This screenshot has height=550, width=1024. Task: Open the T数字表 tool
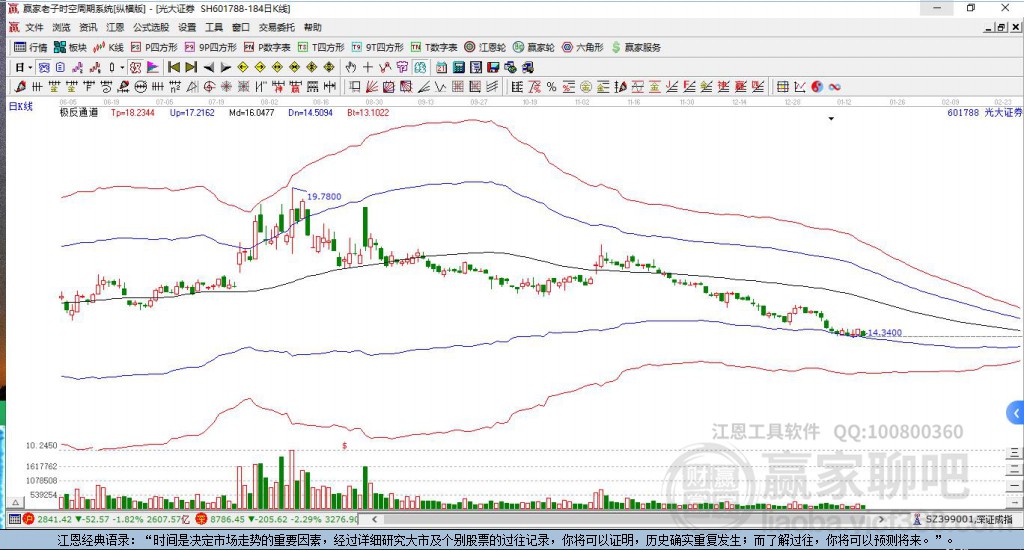(x=434, y=47)
